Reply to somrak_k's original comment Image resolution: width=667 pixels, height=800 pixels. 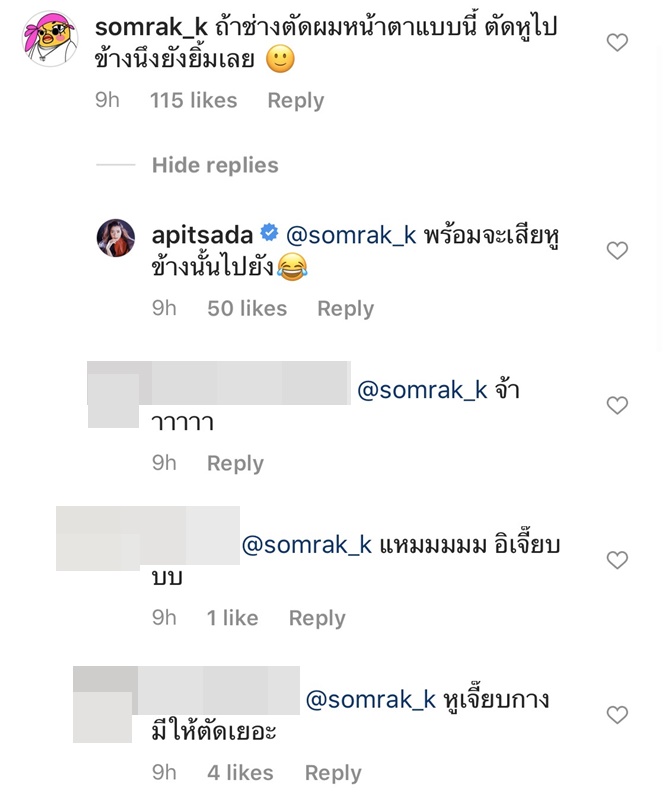click(296, 101)
